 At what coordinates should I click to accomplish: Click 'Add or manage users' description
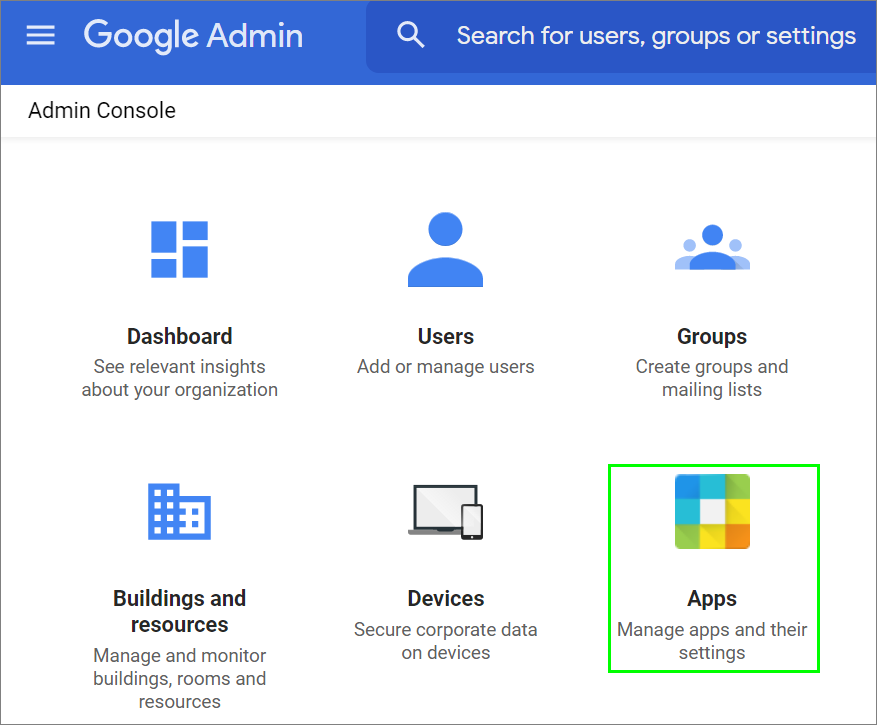pyautogui.click(x=446, y=366)
